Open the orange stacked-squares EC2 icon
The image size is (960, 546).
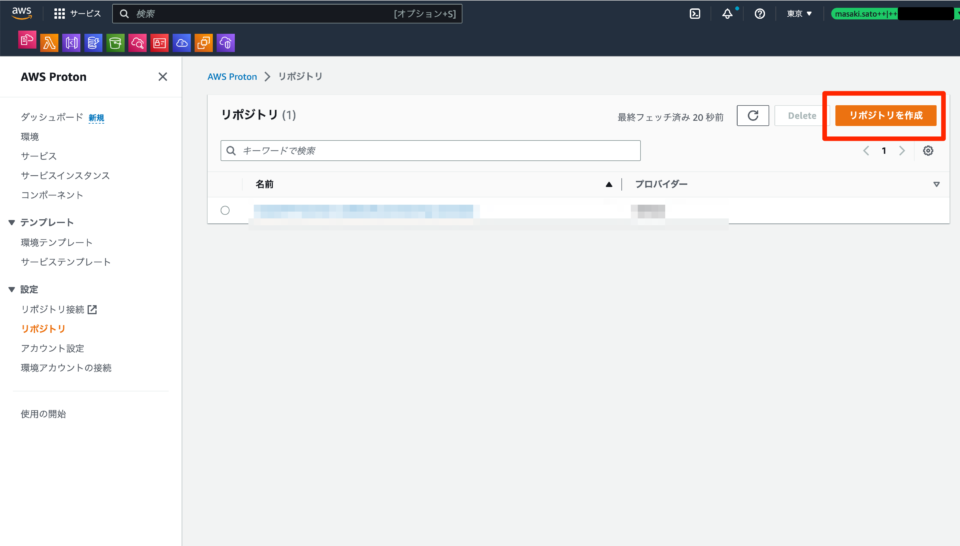[203, 42]
